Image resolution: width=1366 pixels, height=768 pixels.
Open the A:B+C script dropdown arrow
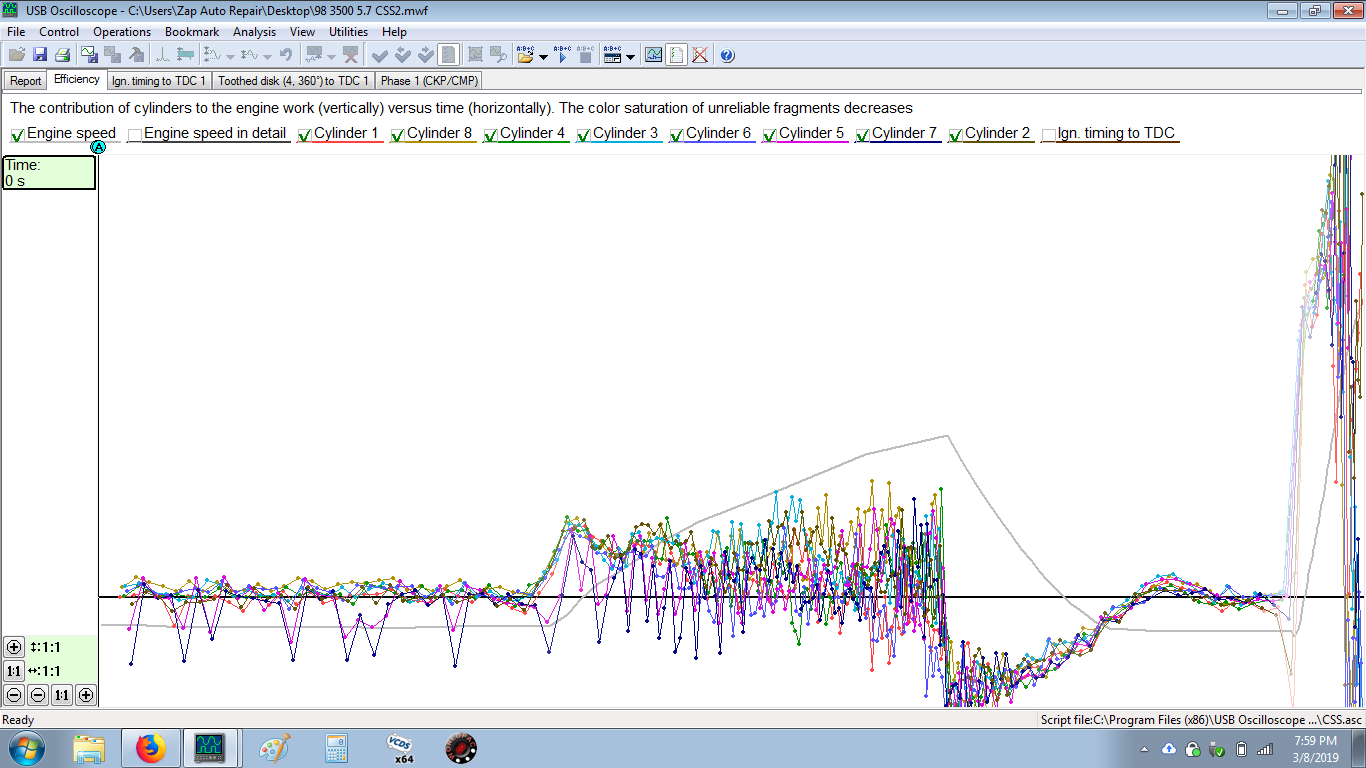[543, 56]
